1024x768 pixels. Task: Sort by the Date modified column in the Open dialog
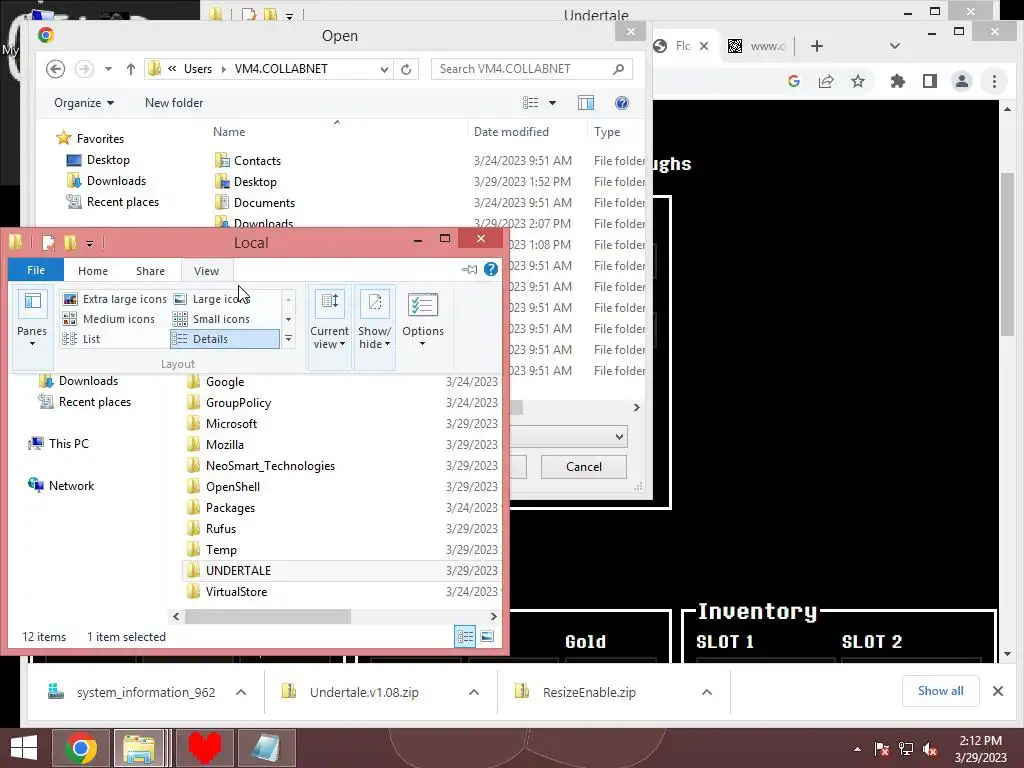511,131
